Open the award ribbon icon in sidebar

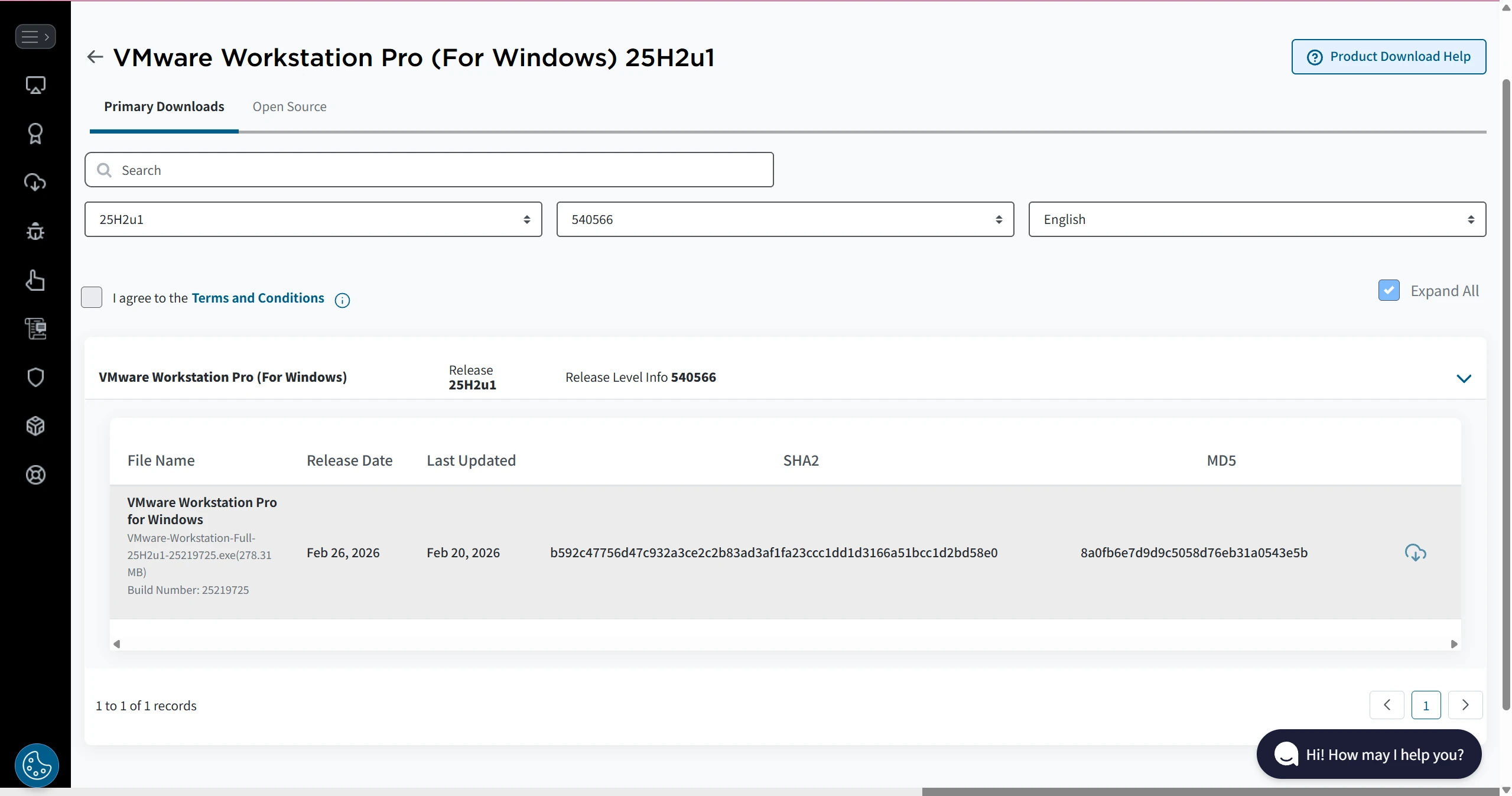[35, 134]
